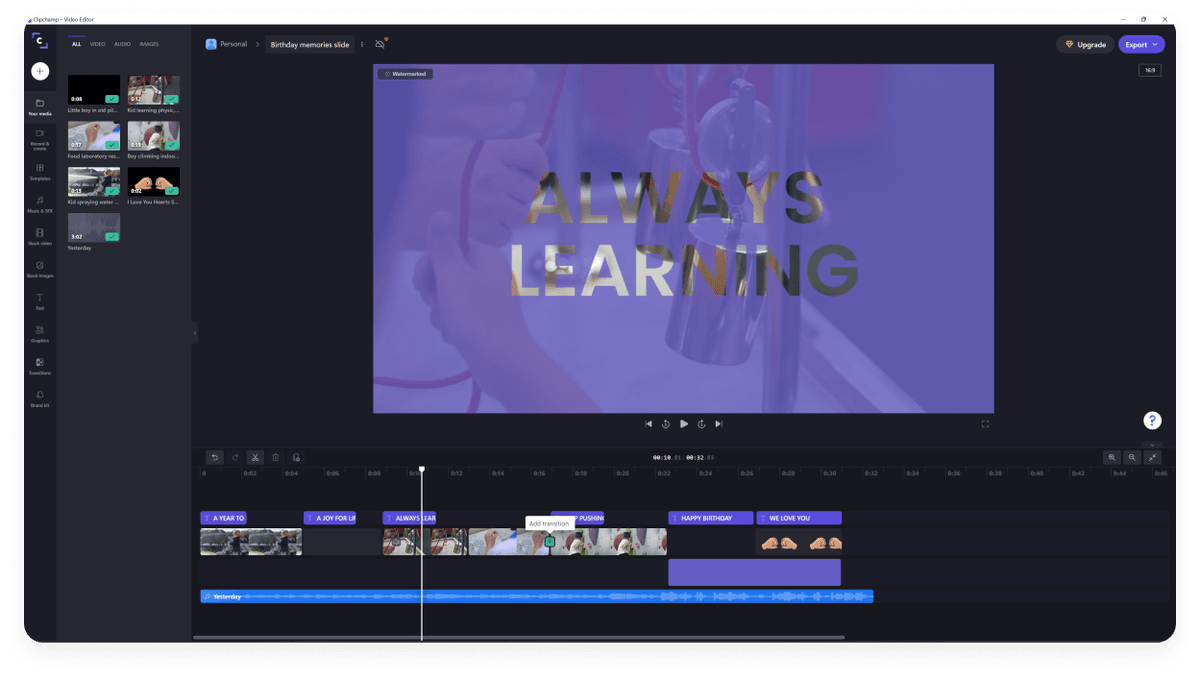The width and height of the screenshot is (1200, 676).
Task: Click the Undo icon in timeline toolbar
Action: [214, 457]
